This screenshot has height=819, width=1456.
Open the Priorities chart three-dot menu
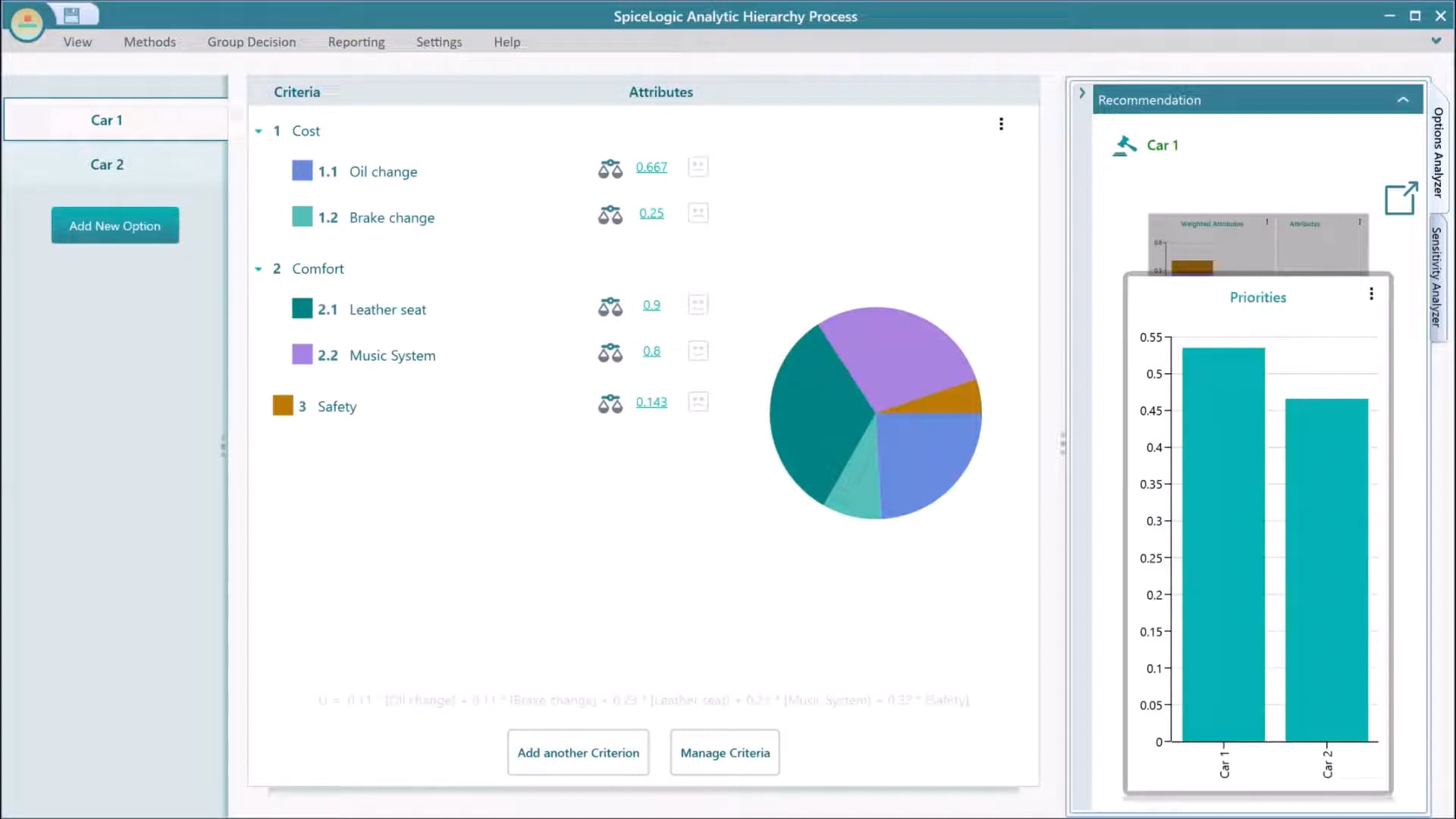click(x=1371, y=293)
